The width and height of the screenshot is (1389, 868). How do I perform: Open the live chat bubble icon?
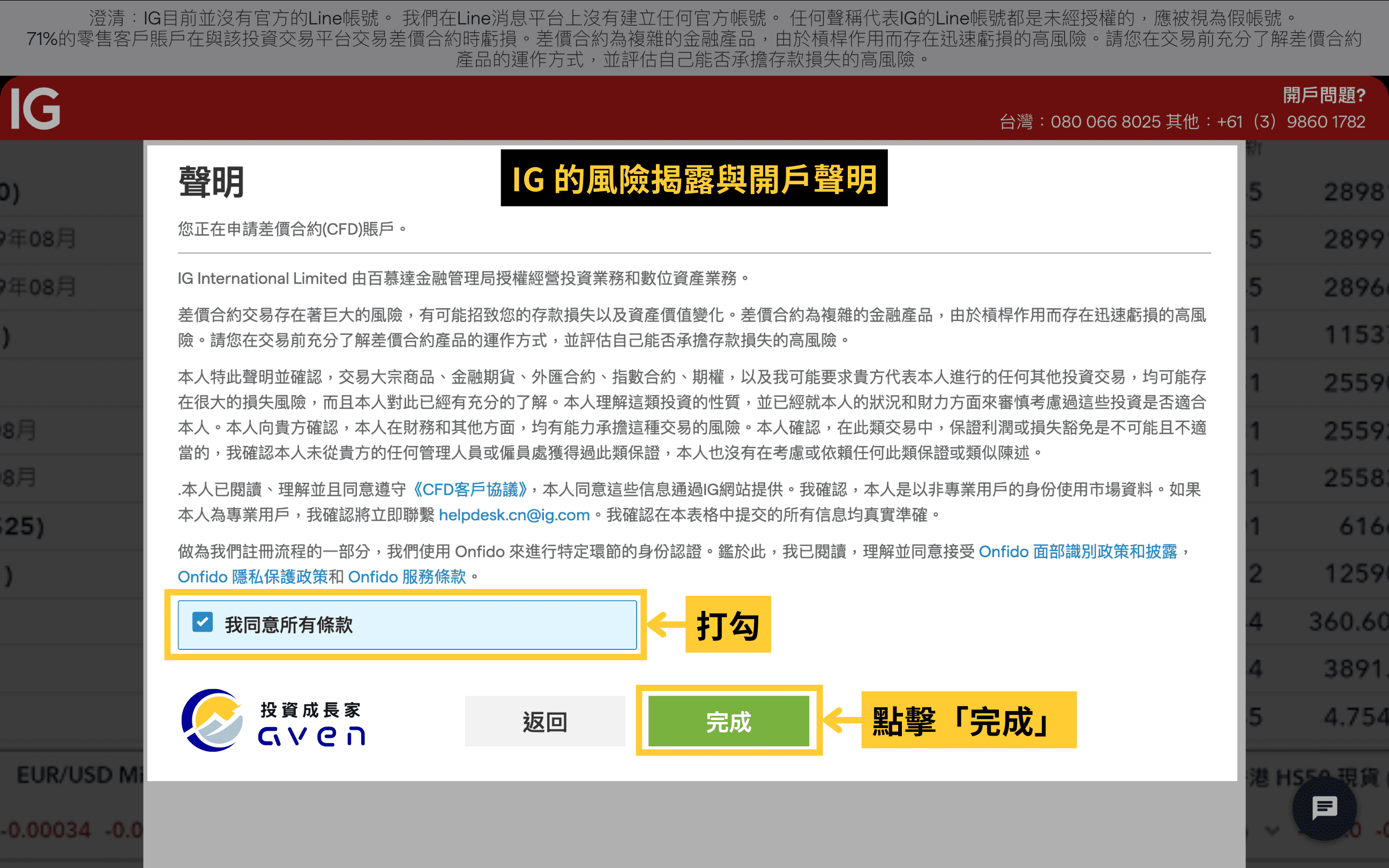click(x=1324, y=809)
